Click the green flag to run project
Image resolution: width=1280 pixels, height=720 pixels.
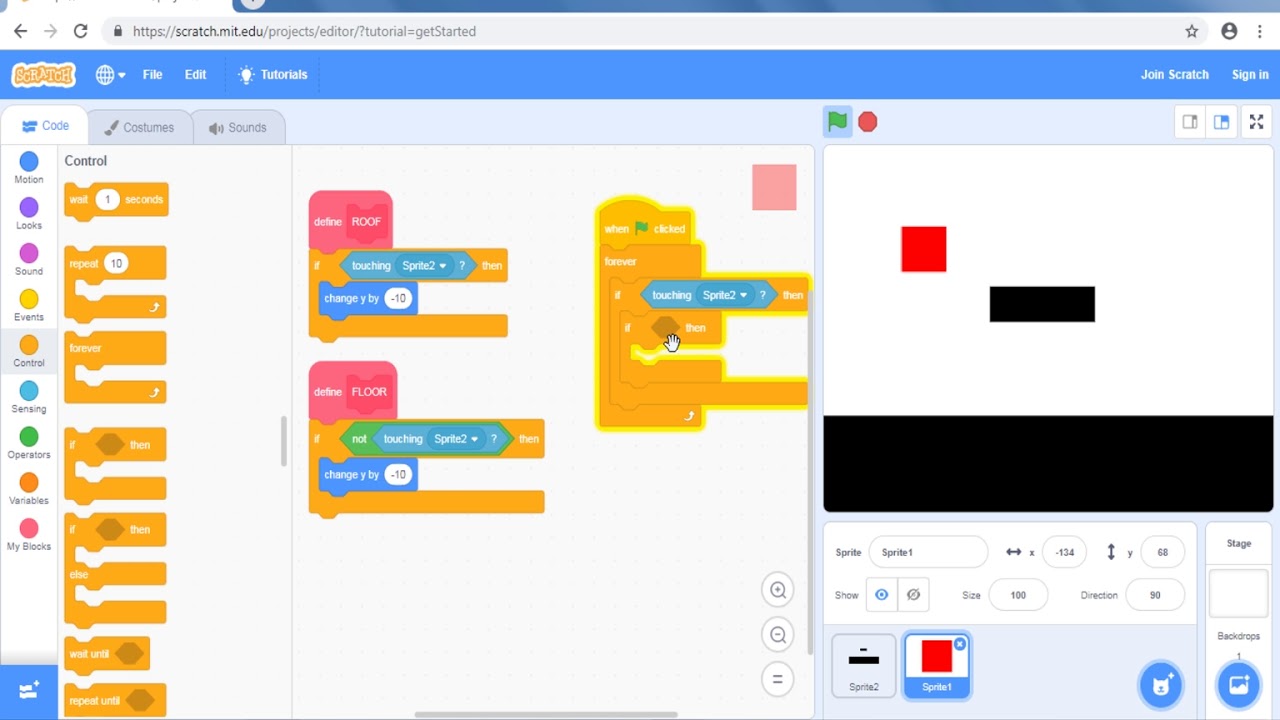837,122
